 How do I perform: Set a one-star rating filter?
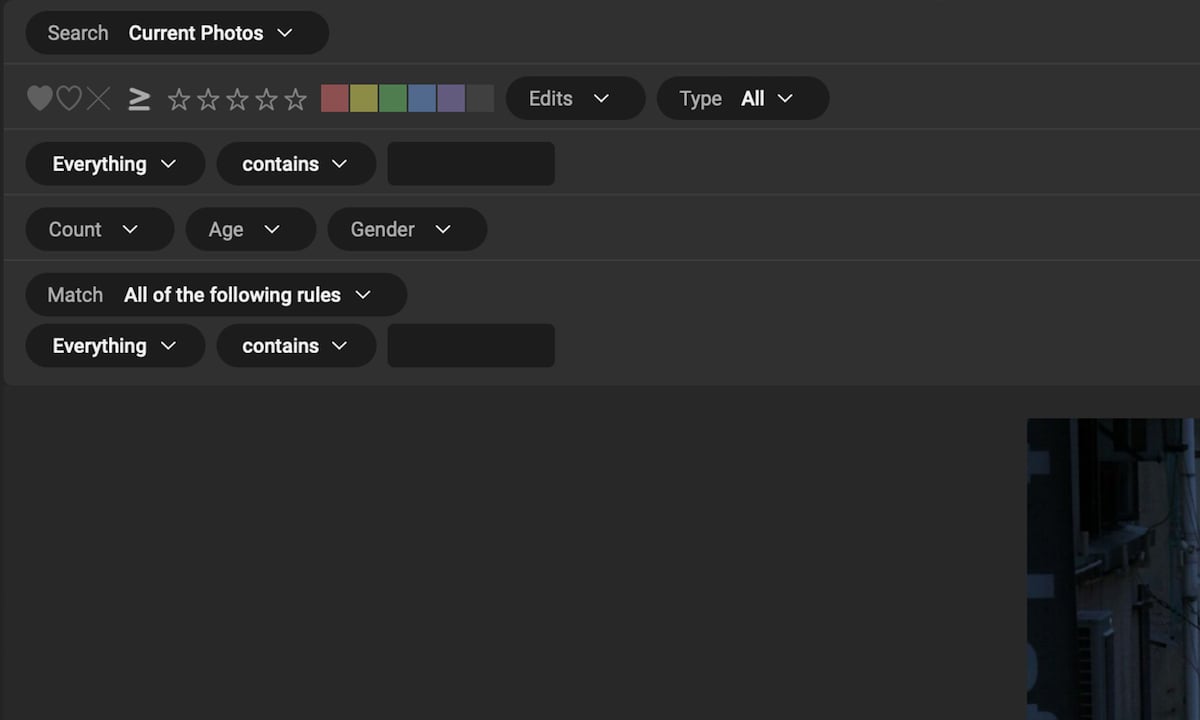pyautogui.click(x=178, y=99)
